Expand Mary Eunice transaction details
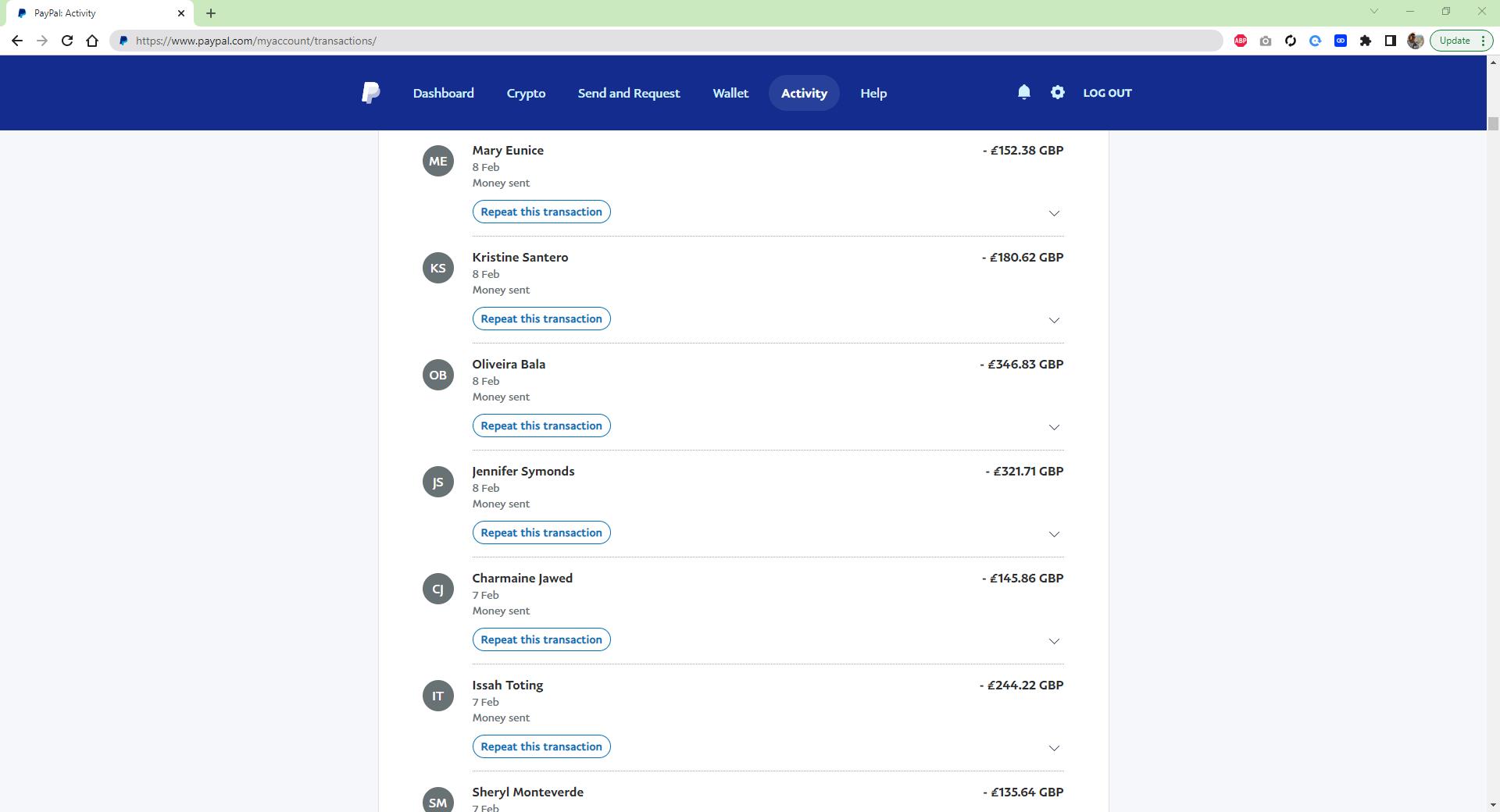Viewport: 1500px width, 812px height. click(1053, 213)
